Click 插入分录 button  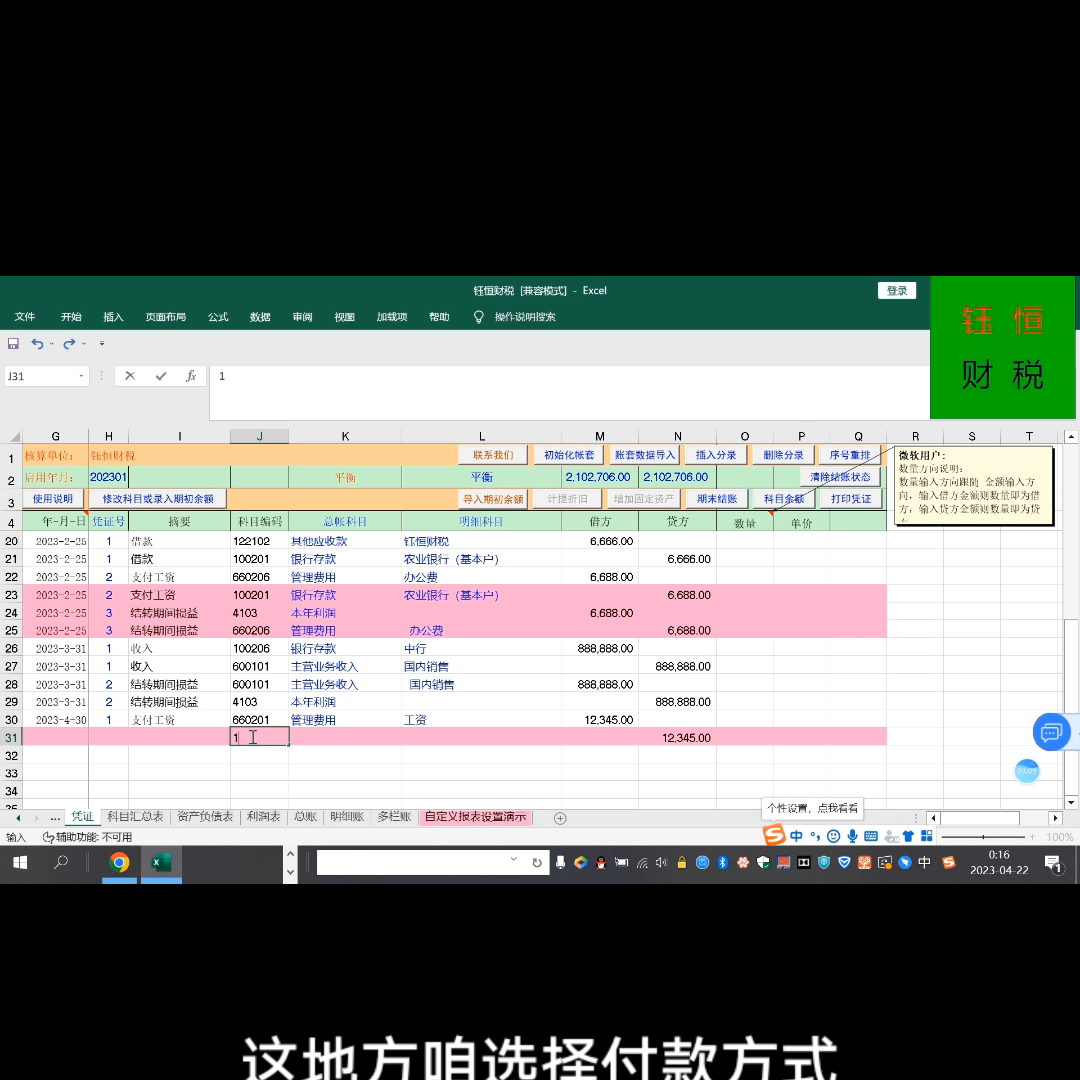coord(716,455)
